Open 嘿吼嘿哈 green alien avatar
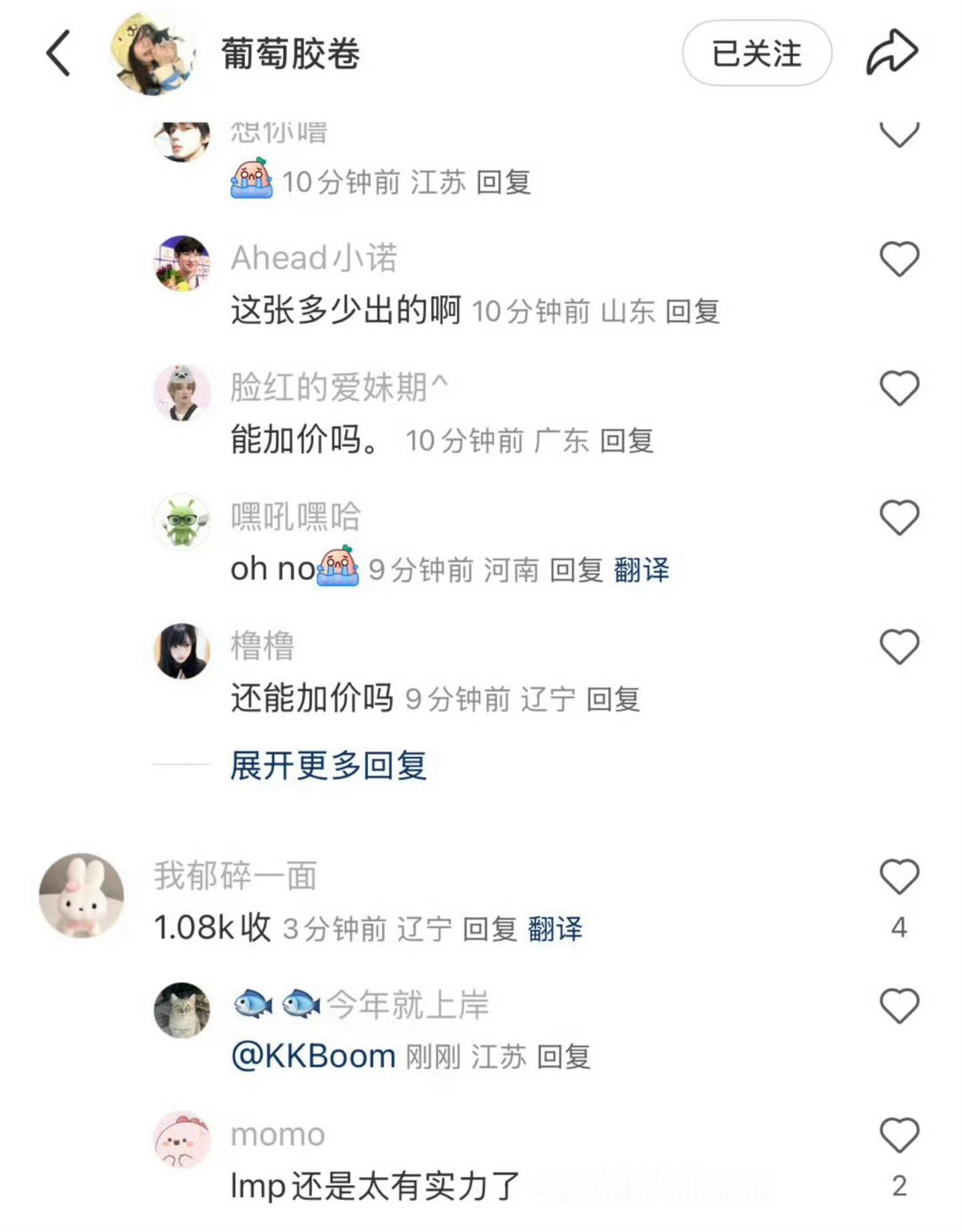 point(182,521)
